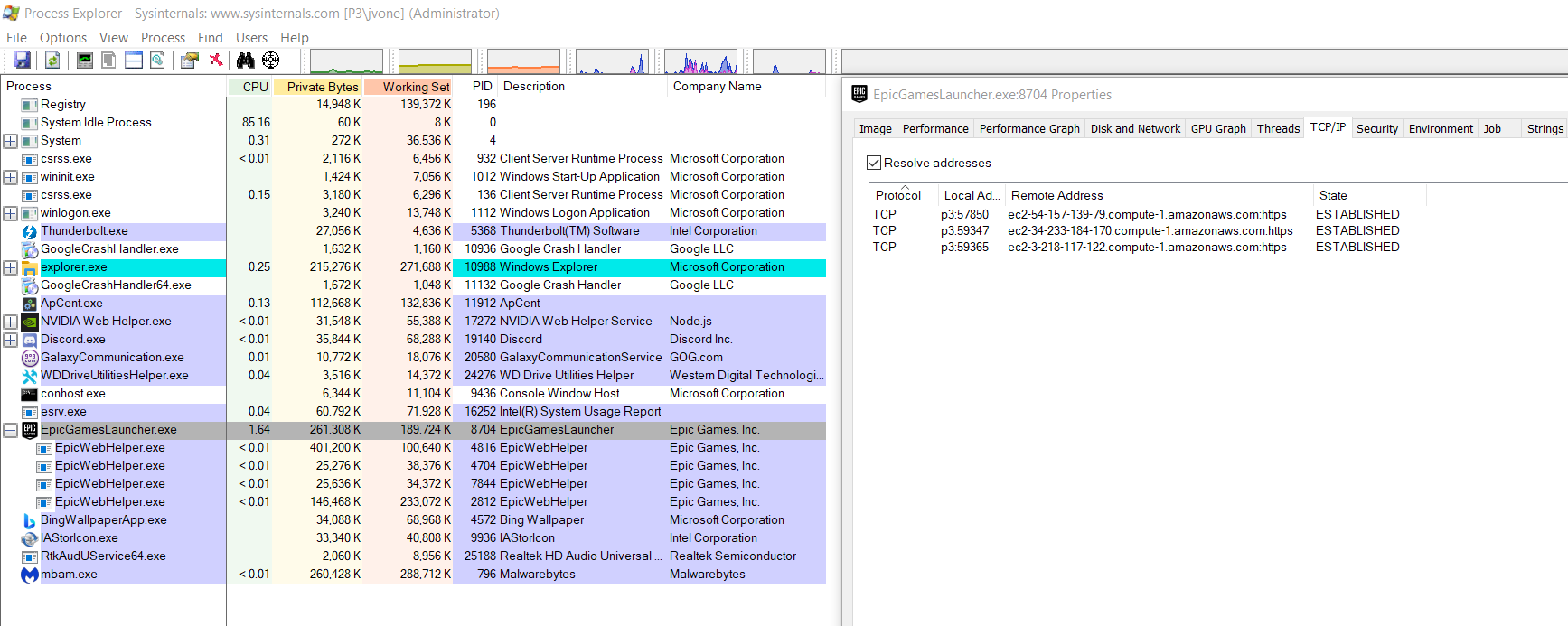The width and height of the screenshot is (1568, 626).
Task: Open System Information via the monitor icon
Action: pyautogui.click(x=85, y=61)
